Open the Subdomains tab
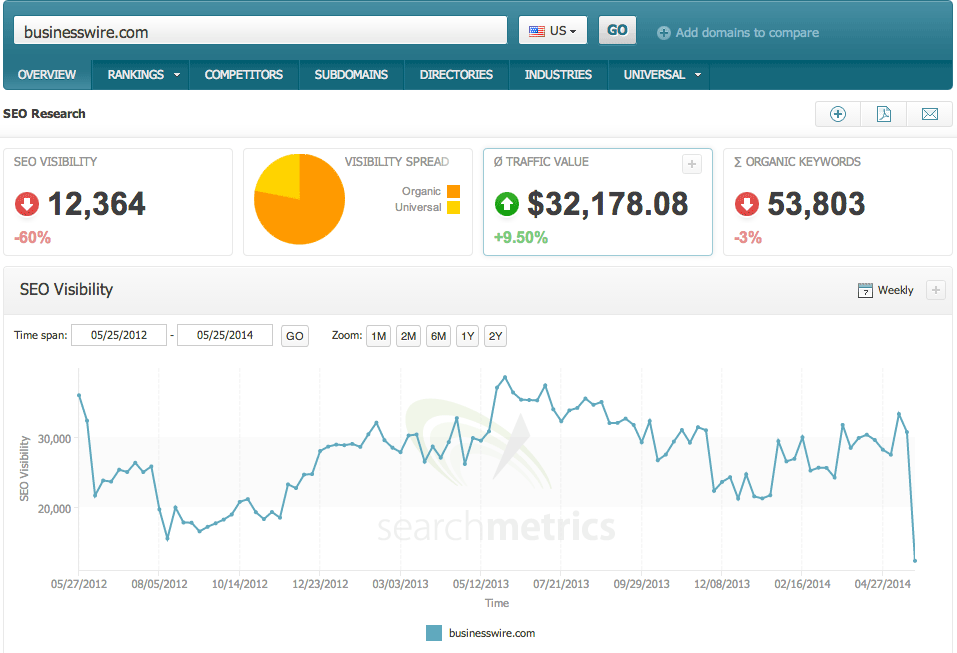 click(351, 74)
